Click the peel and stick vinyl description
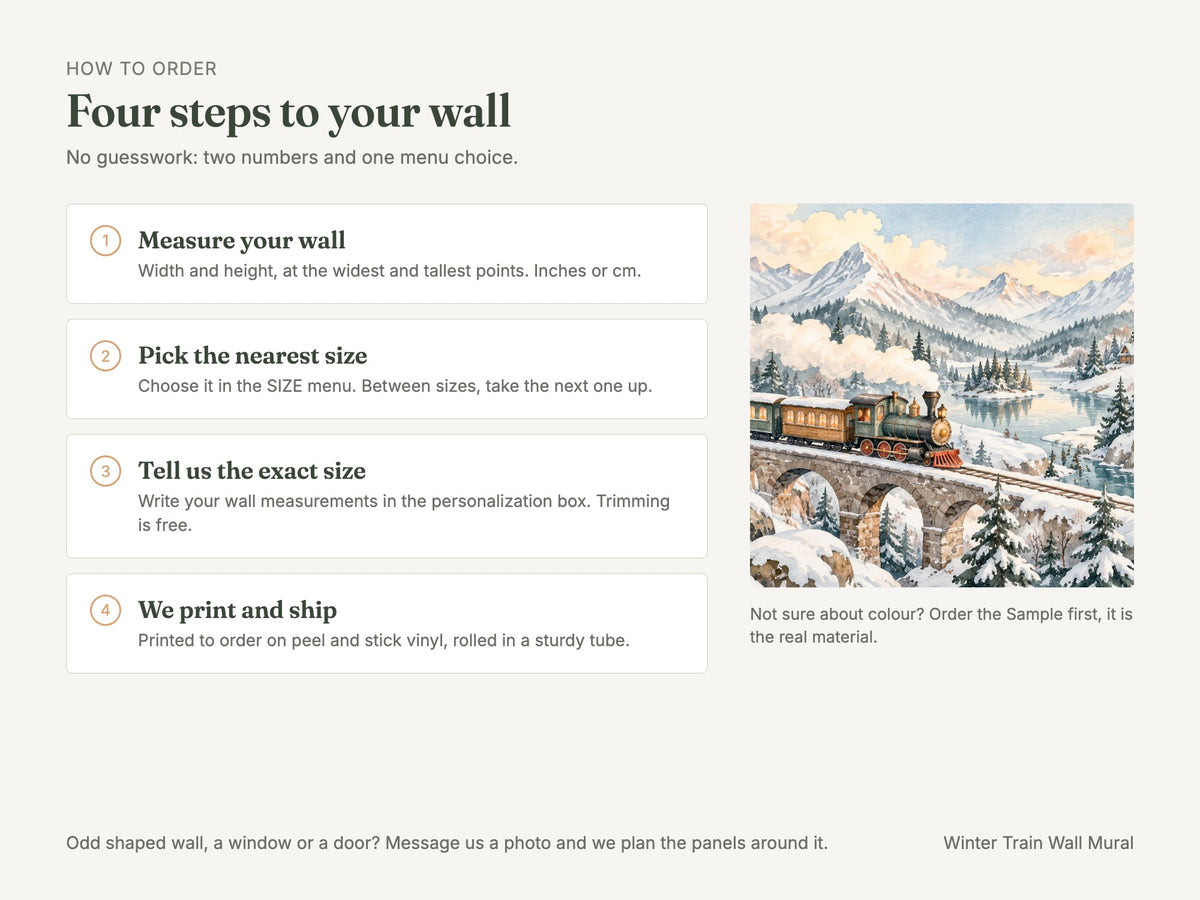Viewport: 1200px width, 900px height. tap(384, 640)
